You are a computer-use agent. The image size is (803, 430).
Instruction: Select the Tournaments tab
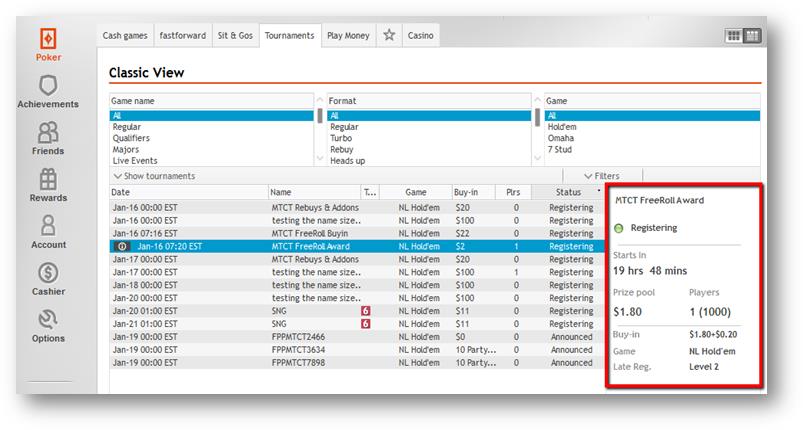[x=290, y=35]
